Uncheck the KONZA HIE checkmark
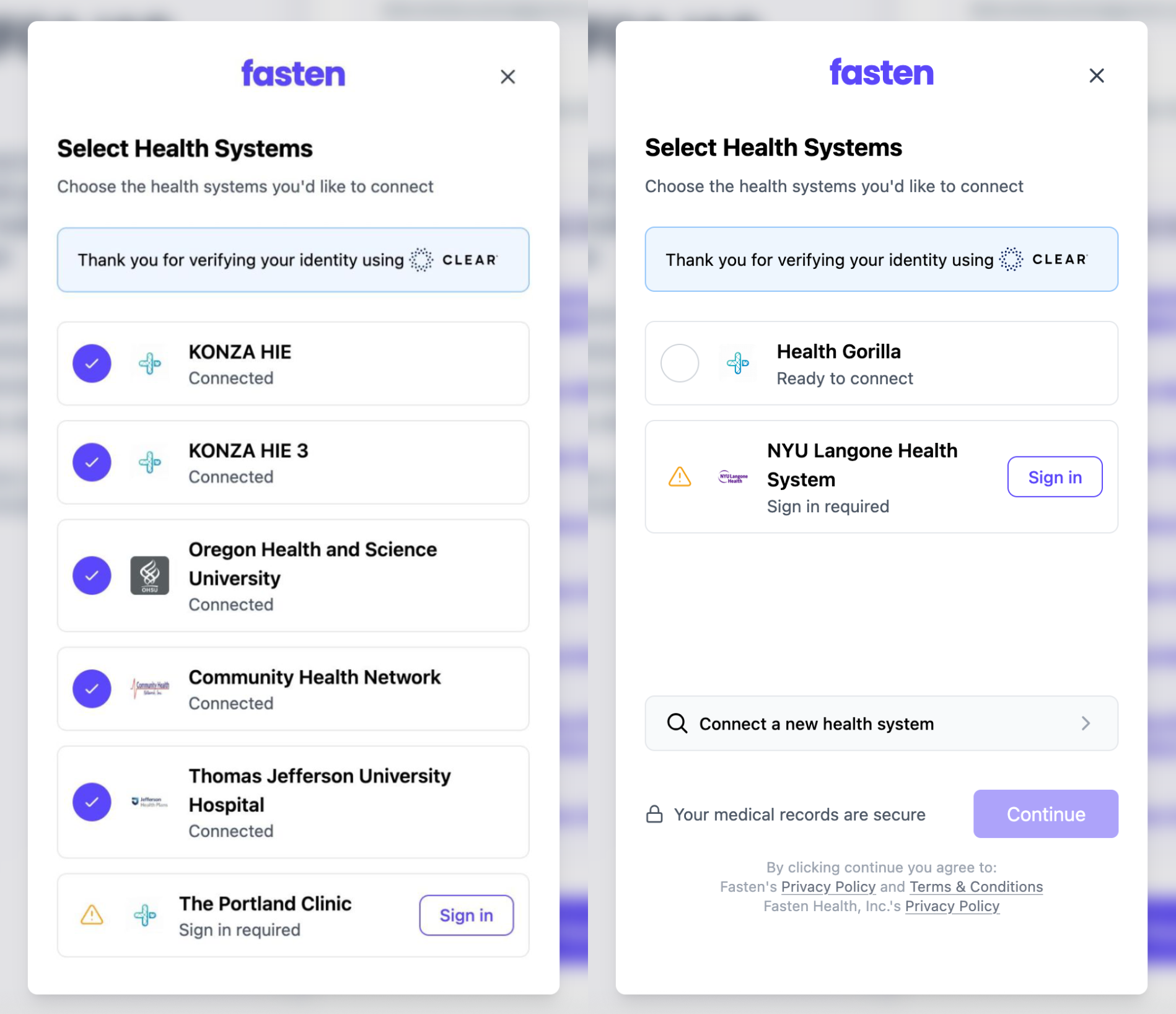1176x1014 pixels. [92, 364]
